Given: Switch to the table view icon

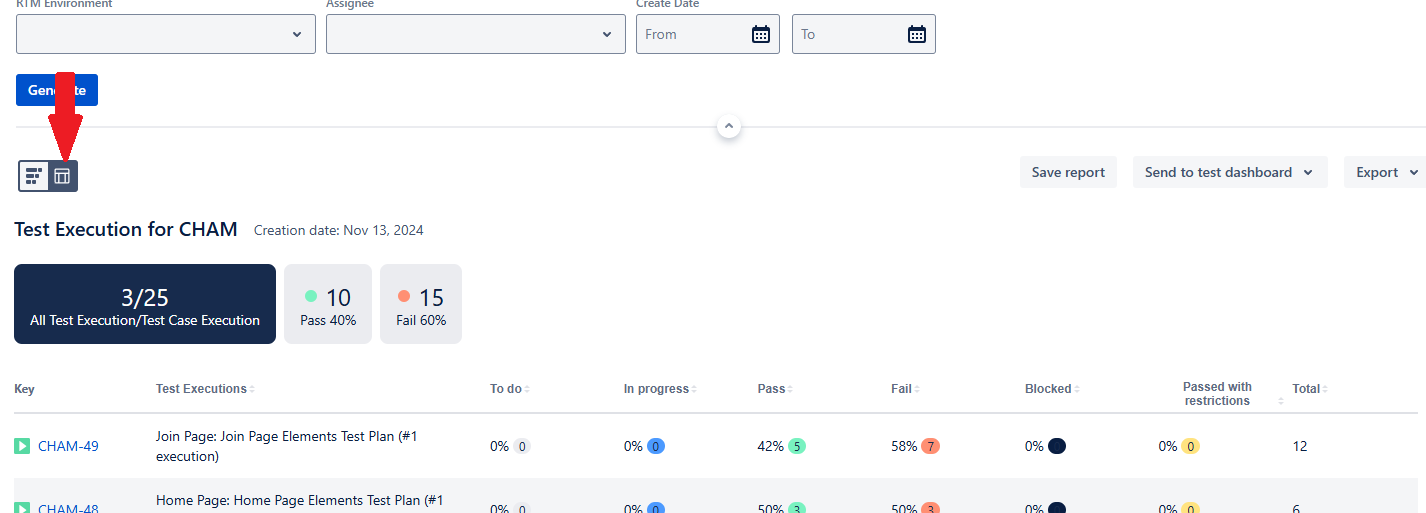Looking at the screenshot, I should tap(62, 176).
